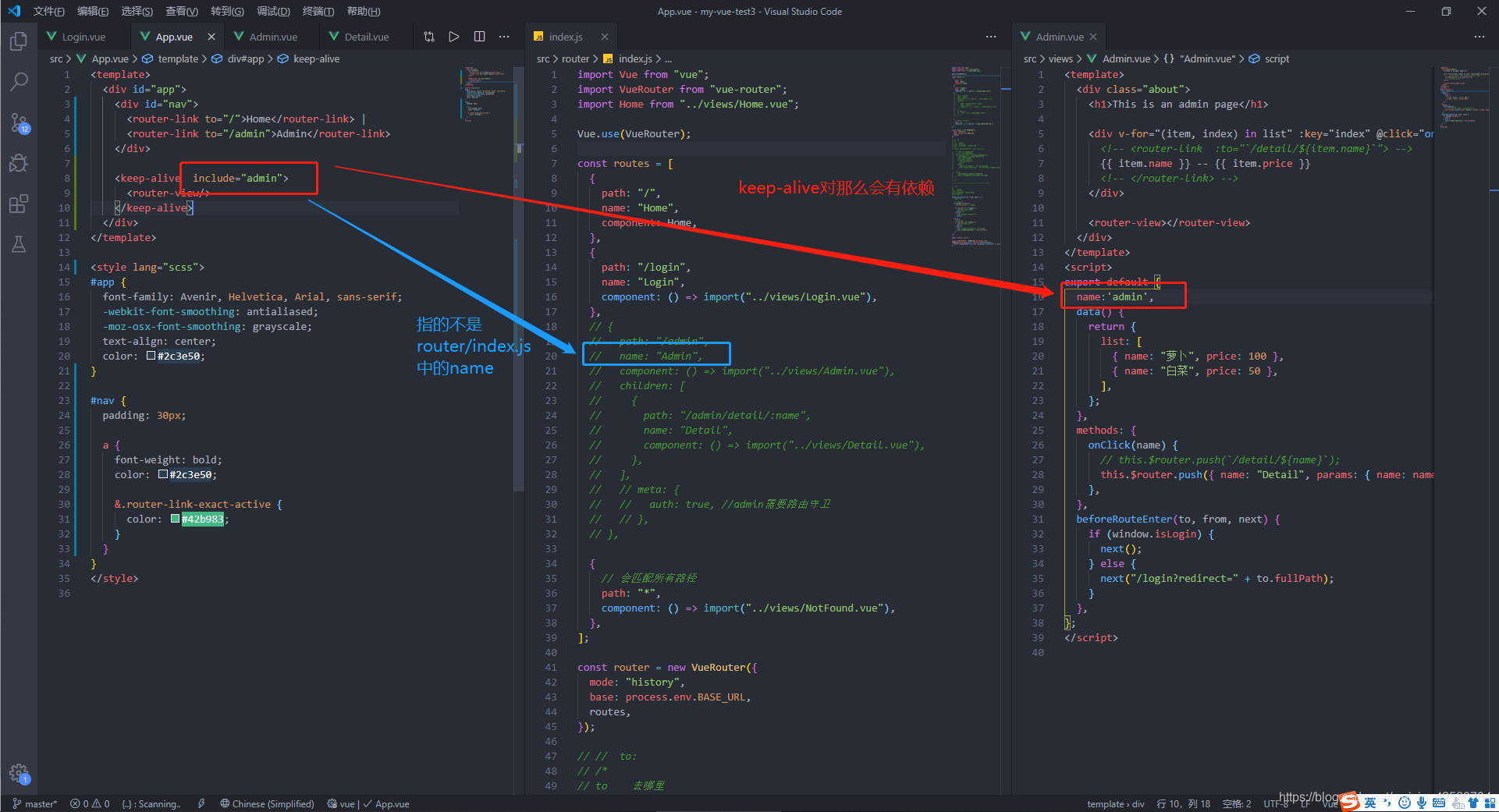Click the #42b983 green color swatch
The width and height of the screenshot is (1499, 812).
coord(175,519)
